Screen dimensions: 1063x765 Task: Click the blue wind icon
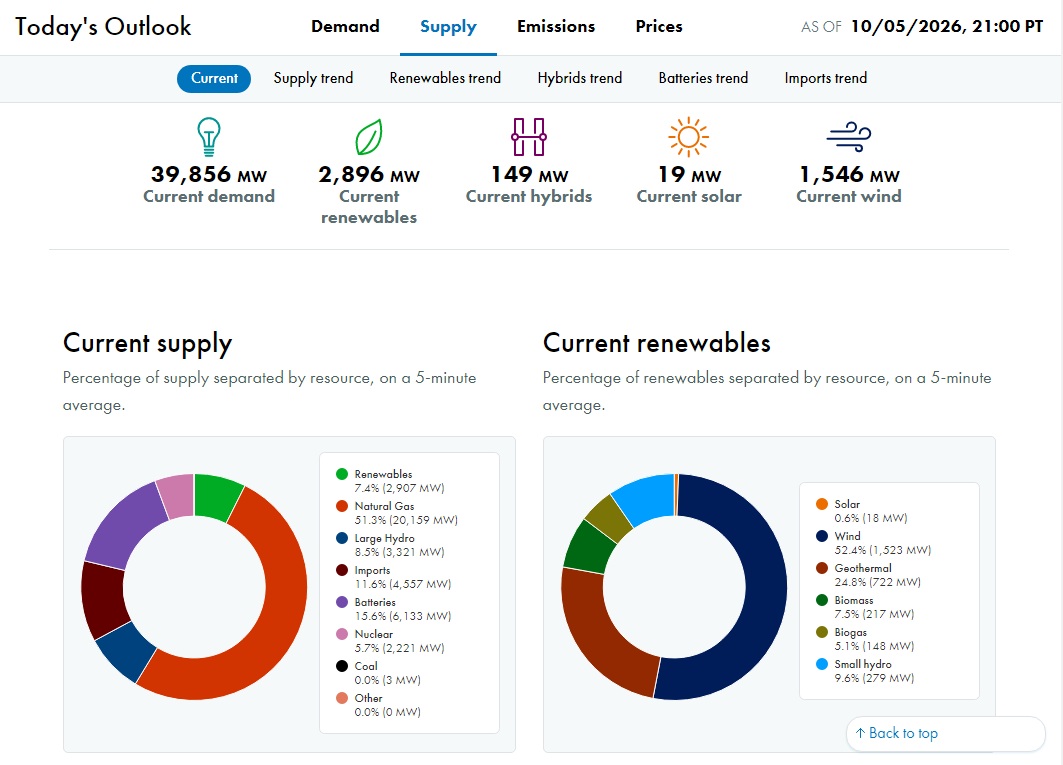(849, 137)
